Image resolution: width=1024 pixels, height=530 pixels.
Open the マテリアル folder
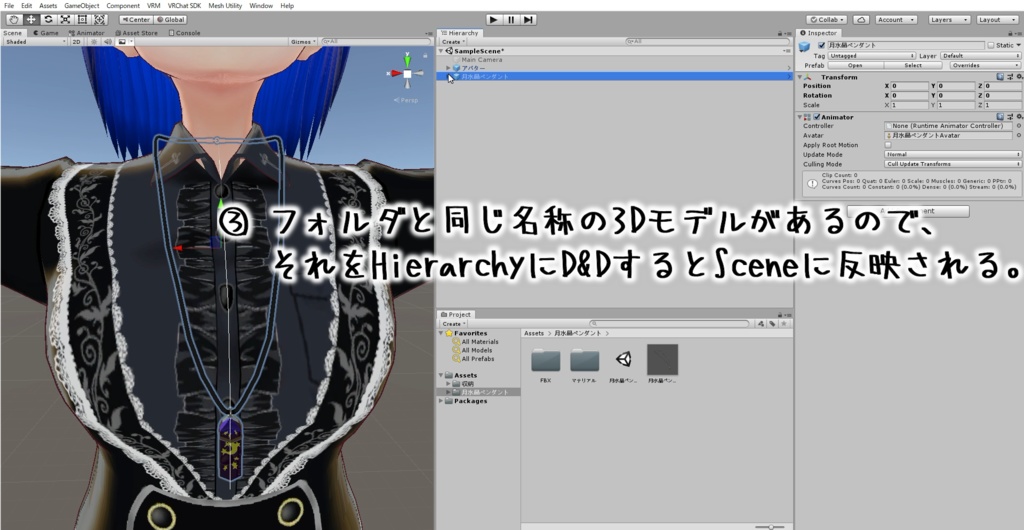coord(584,365)
